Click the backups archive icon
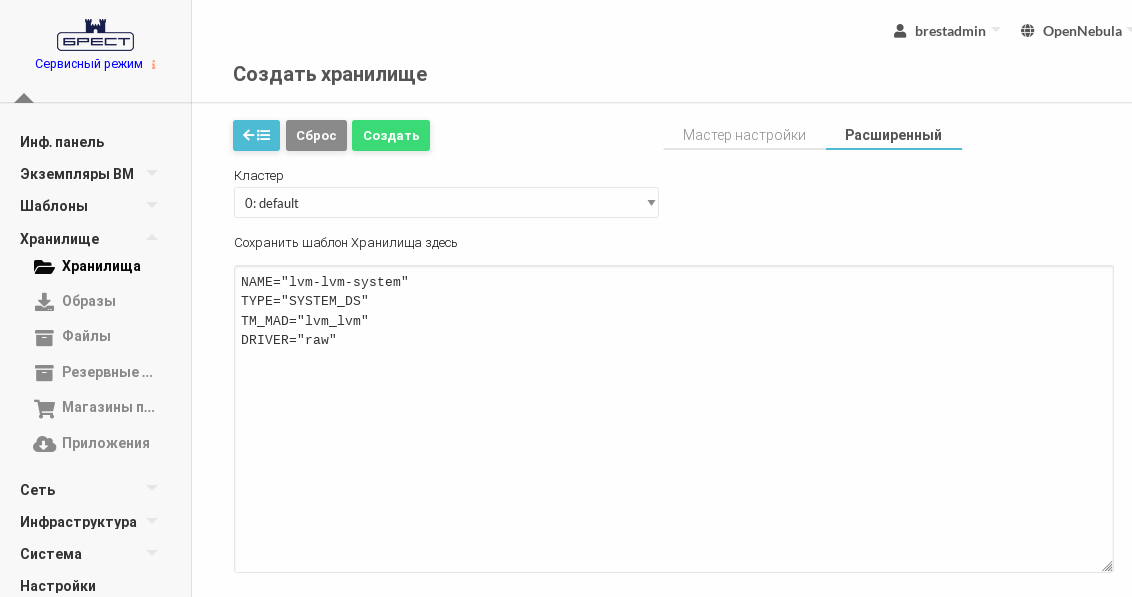The image size is (1132, 597). [44, 372]
